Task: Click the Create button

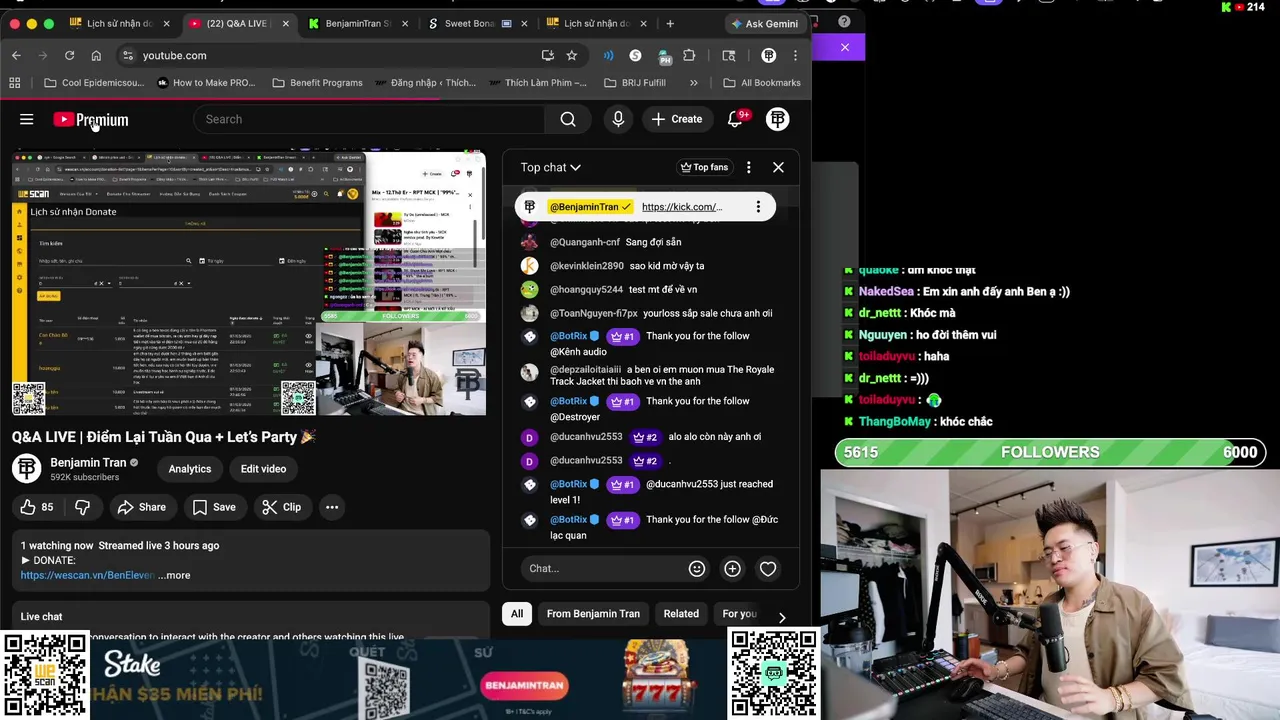Action: pyautogui.click(x=676, y=119)
